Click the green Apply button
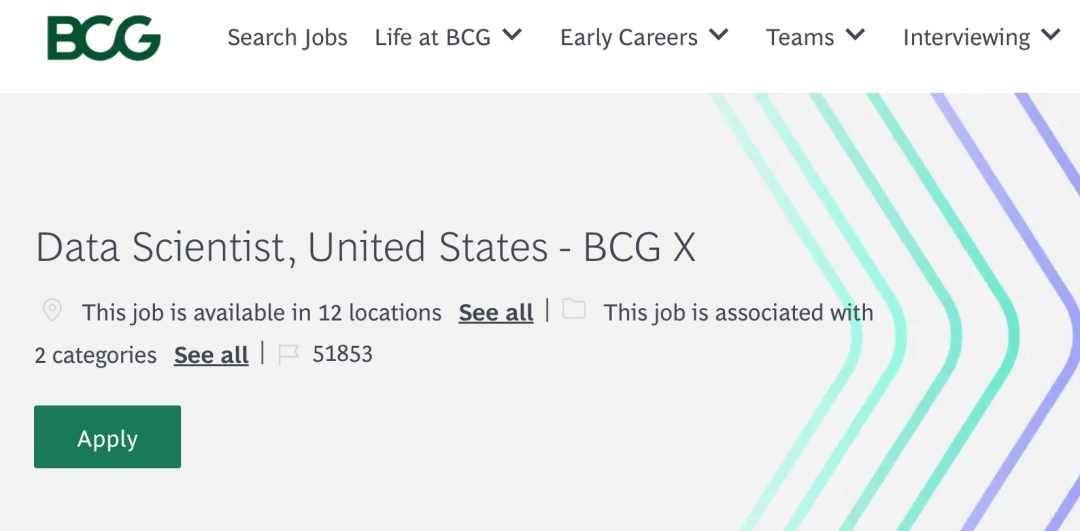 (107, 437)
